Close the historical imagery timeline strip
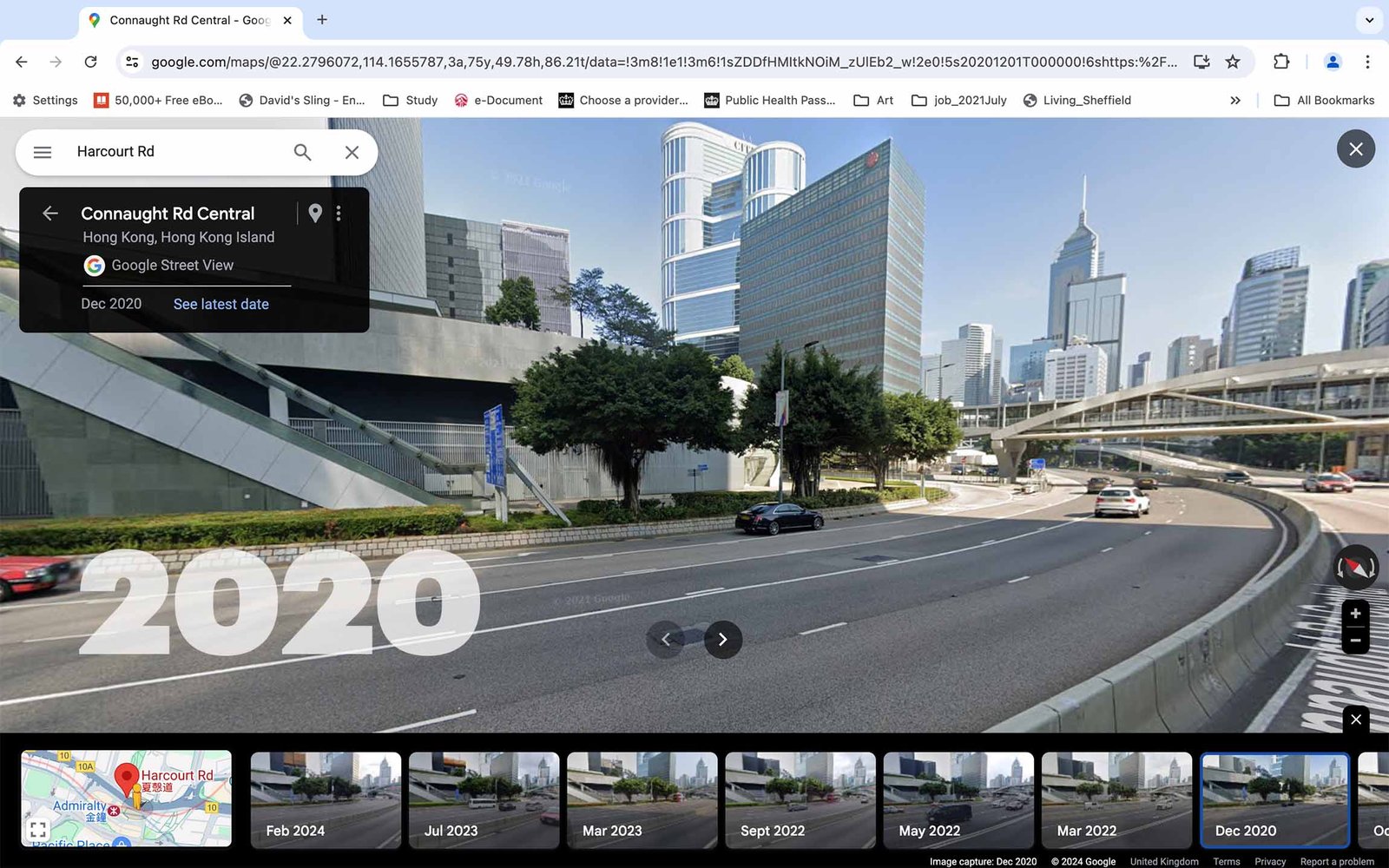Screen dimensions: 1389x868 (1356, 720)
